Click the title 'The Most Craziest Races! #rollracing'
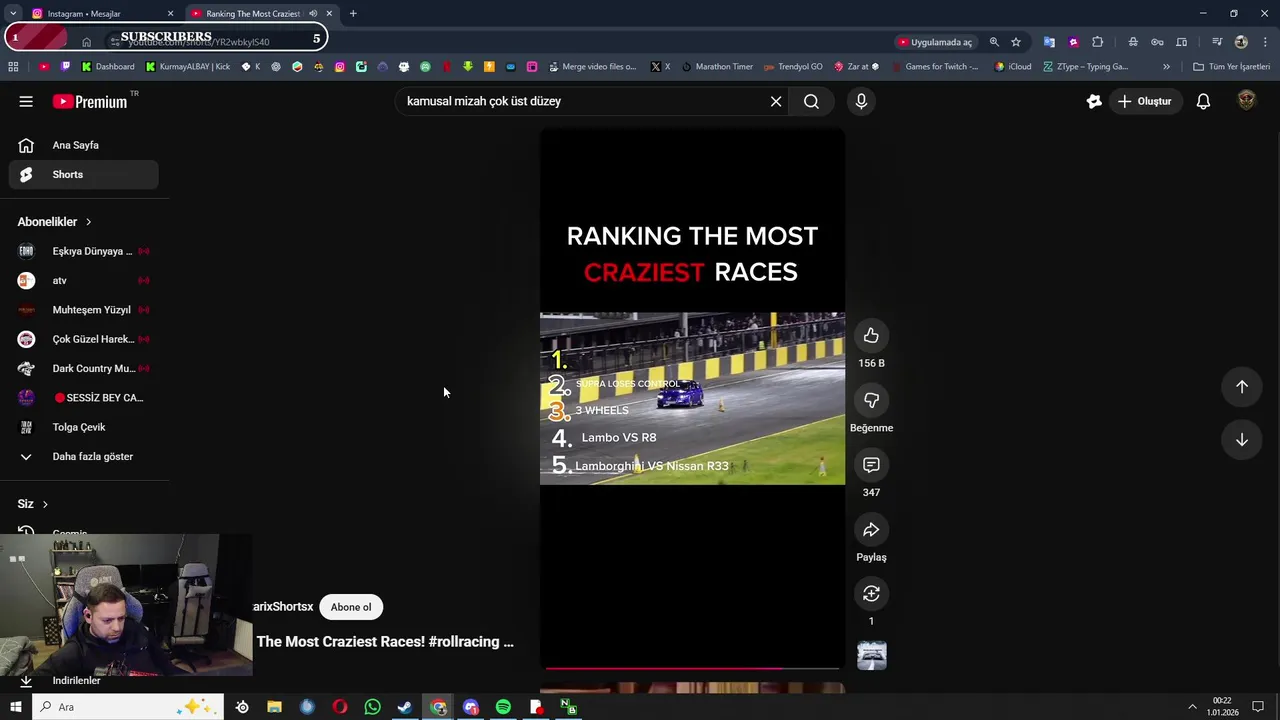The height and width of the screenshot is (720, 1280). 385,642
